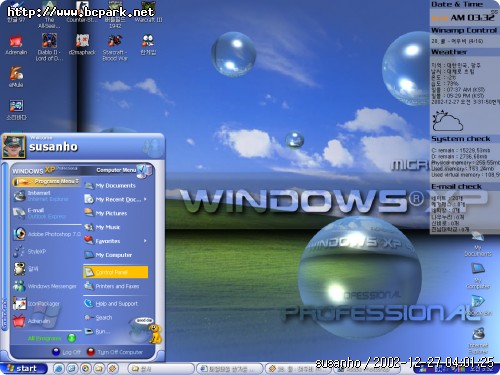This screenshot has width=500, height=375.
Task: Open the Run... dialog entry
Action: tap(97, 331)
